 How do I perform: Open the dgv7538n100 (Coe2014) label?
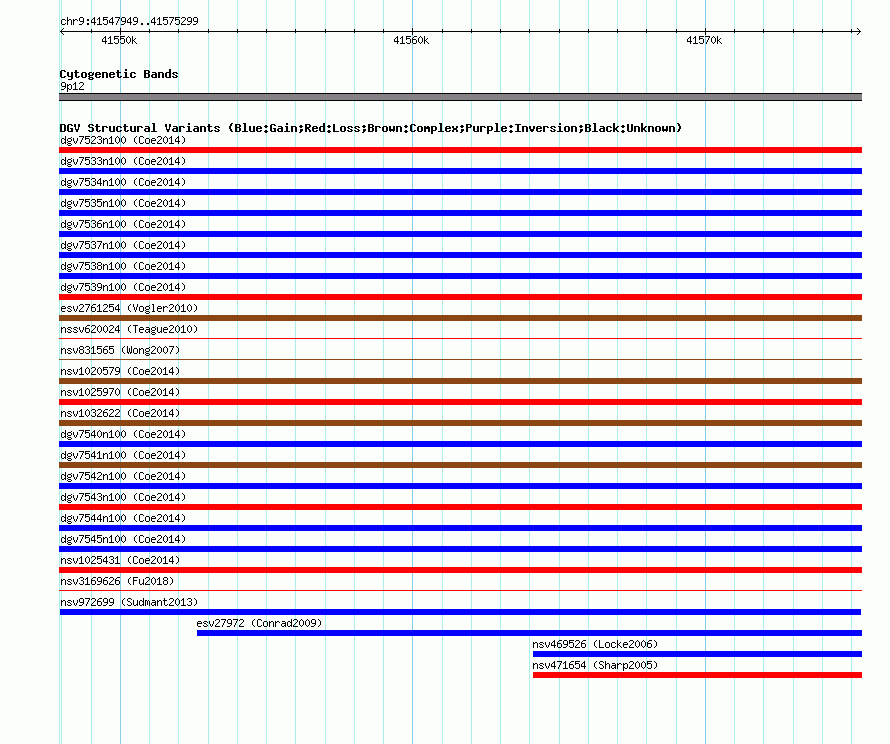tap(123, 266)
